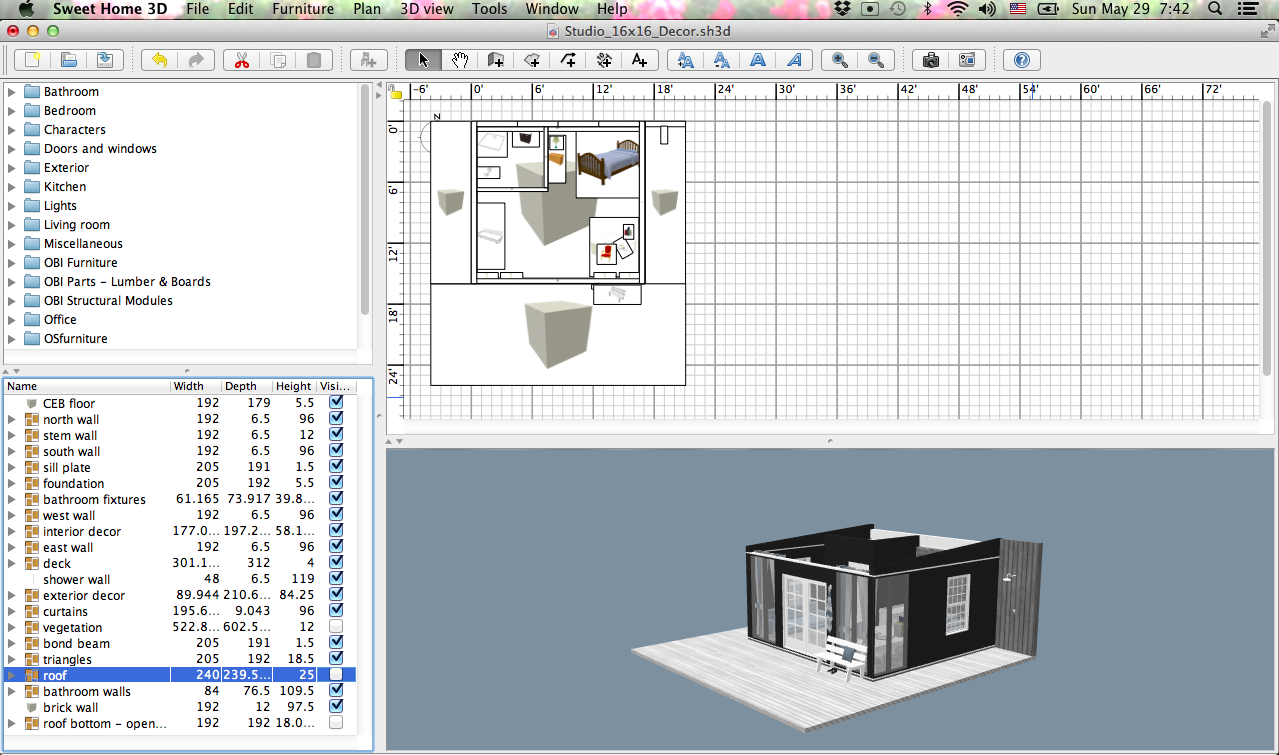Image resolution: width=1279 pixels, height=755 pixels.
Task: Activate the Create walls tool
Action: pyautogui.click(x=495, y=60)
